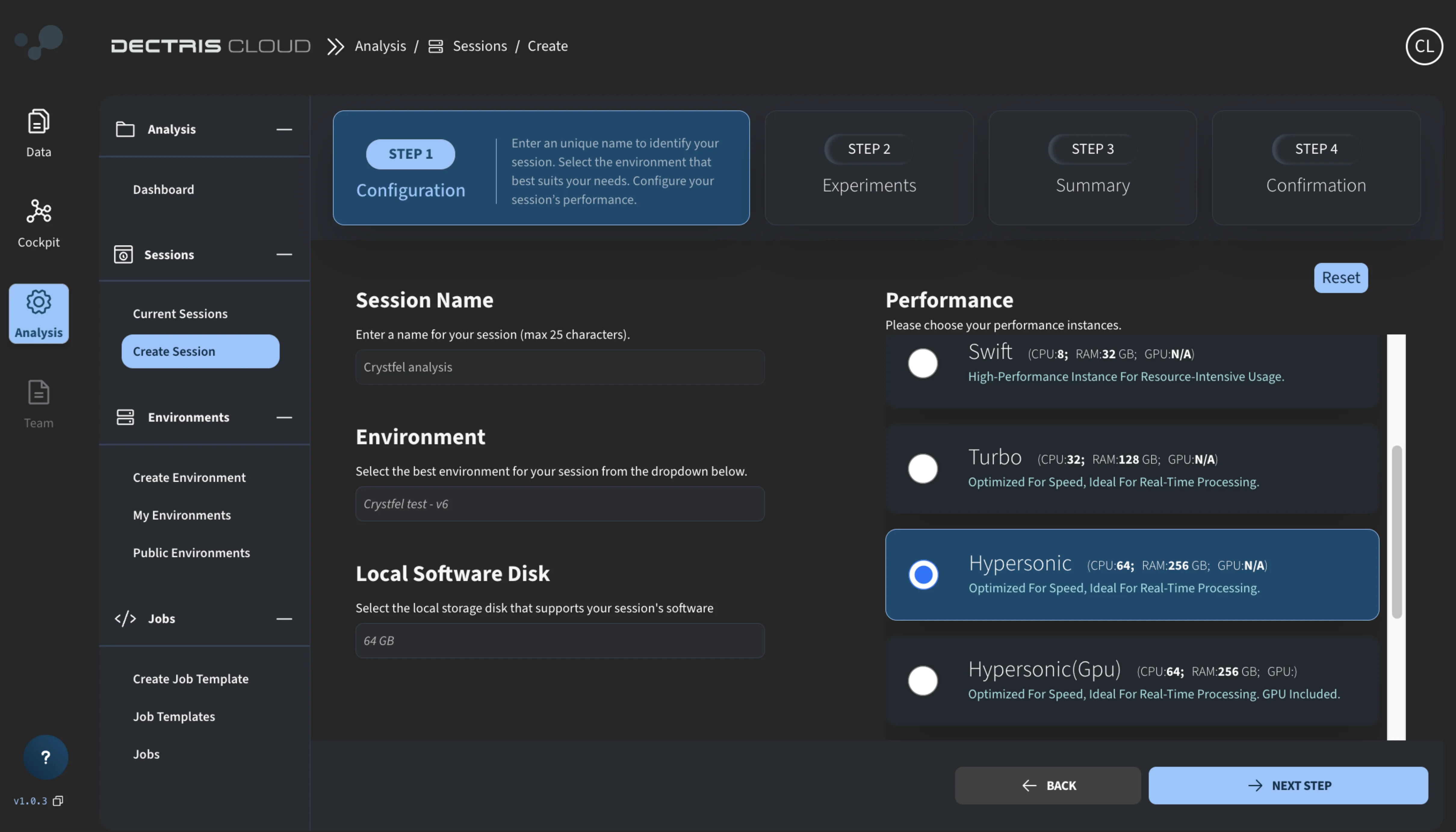Open the CL user profile avatar

(1423, 46)
